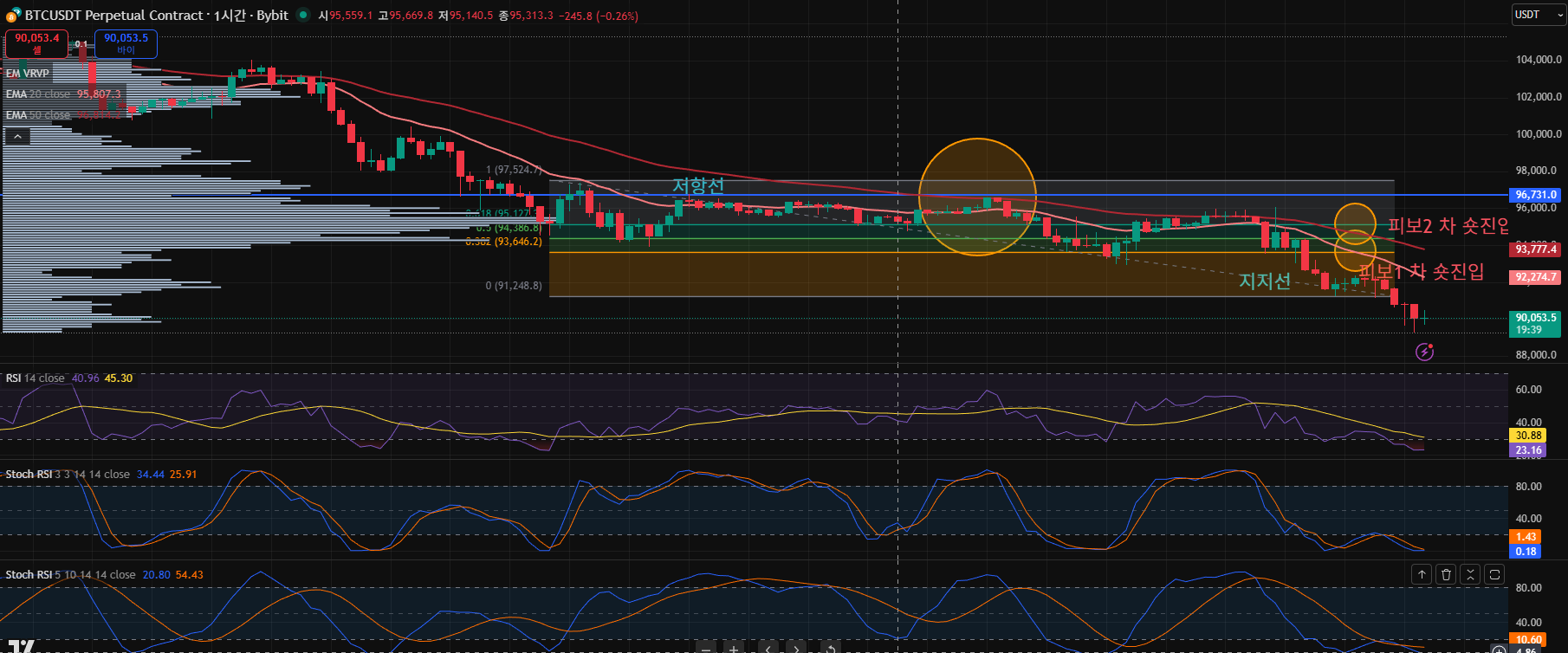1568x653 pixels.
Task: Select the Stoch RSI 3 3 14 14 legend
Action: (x=67, y=475)
